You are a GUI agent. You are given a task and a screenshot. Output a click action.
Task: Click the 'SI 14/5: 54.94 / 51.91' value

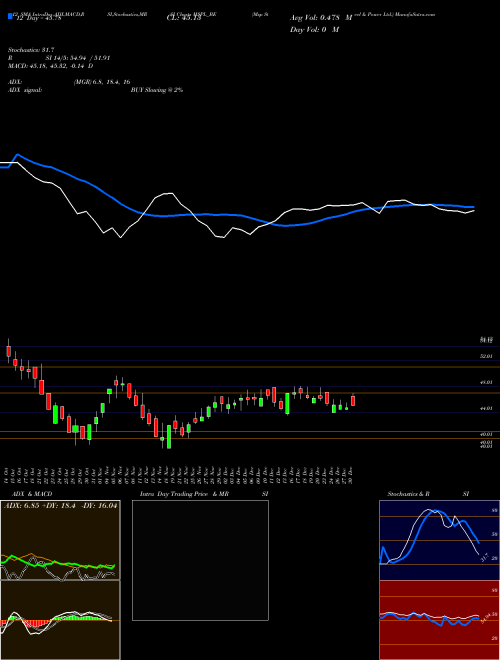click(x=77, y=58)
